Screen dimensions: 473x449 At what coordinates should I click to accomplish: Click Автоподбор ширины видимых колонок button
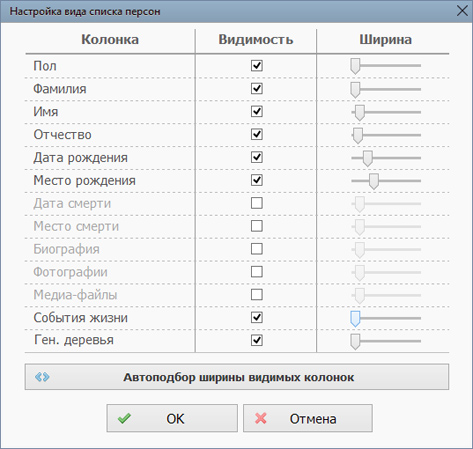[237, 377]
